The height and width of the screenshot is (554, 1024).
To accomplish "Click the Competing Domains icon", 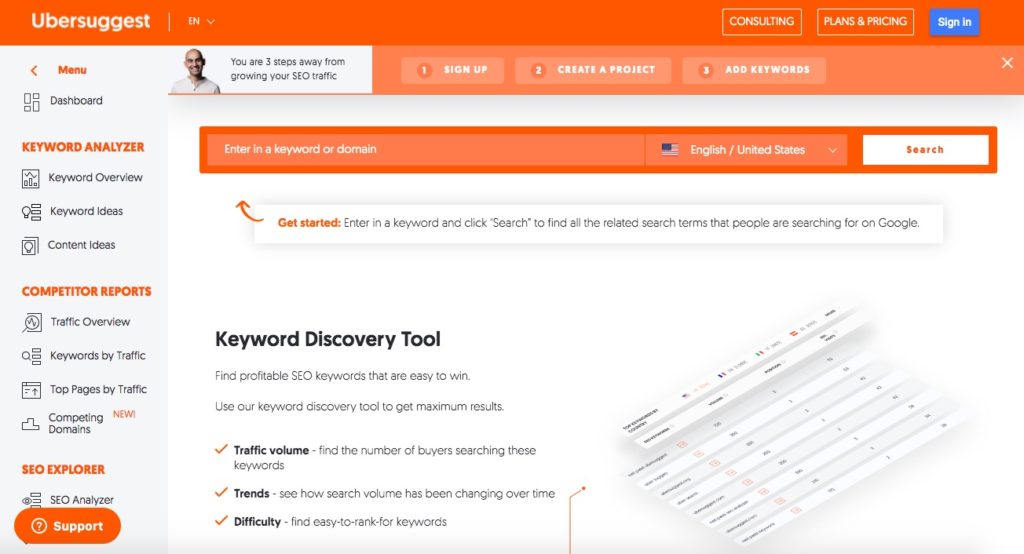I will click(x=31, y=424).
